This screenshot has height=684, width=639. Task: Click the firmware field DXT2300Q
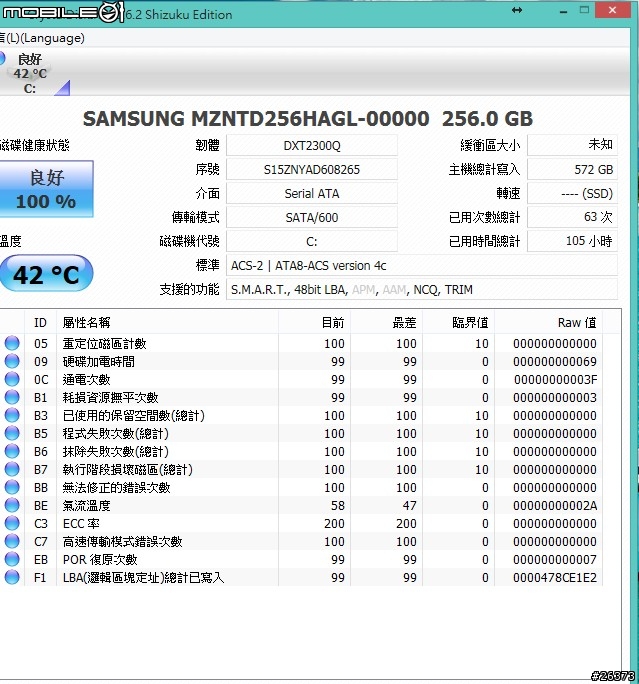click(311, 145)
